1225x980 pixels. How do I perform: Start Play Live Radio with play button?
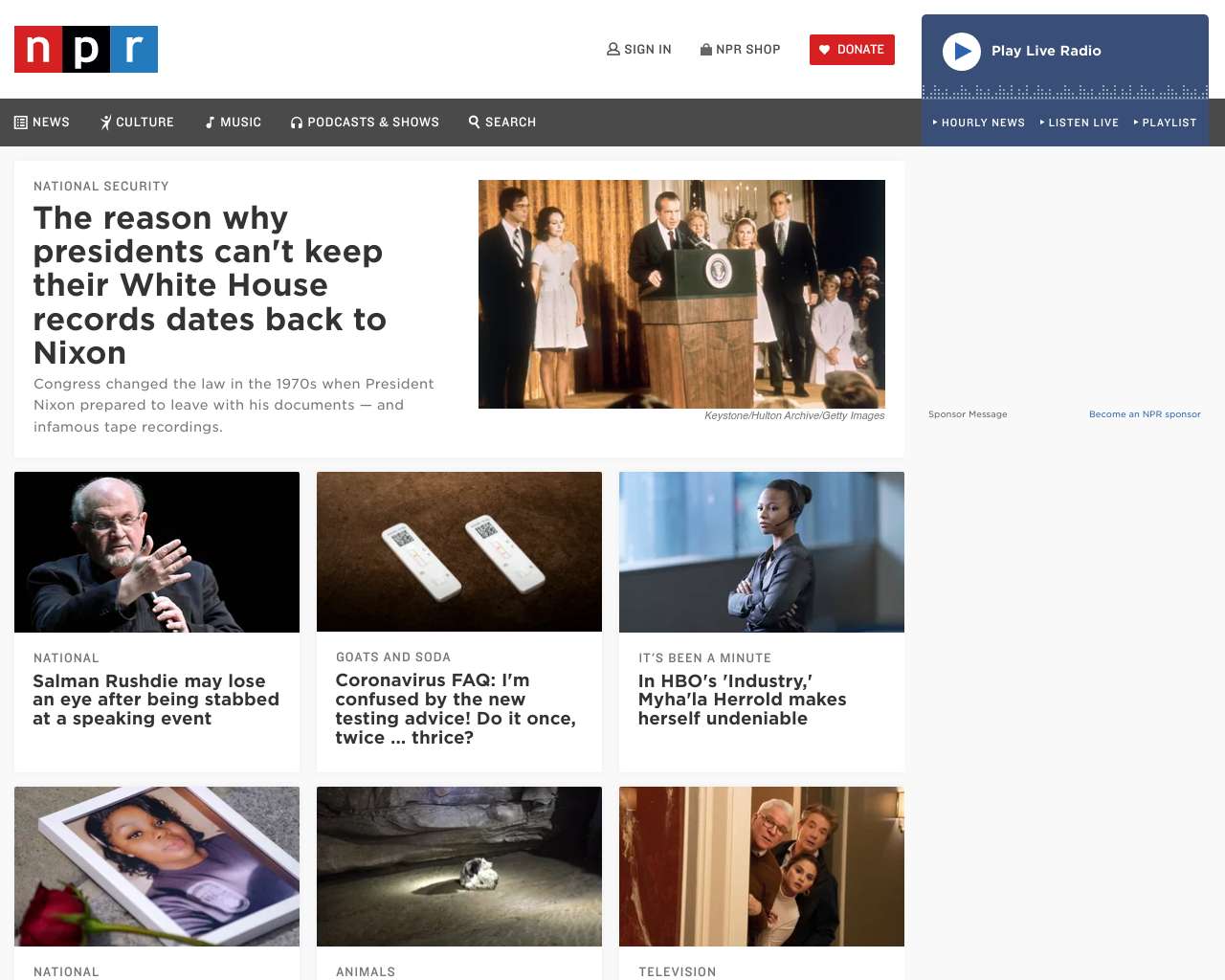pos(962,52)
